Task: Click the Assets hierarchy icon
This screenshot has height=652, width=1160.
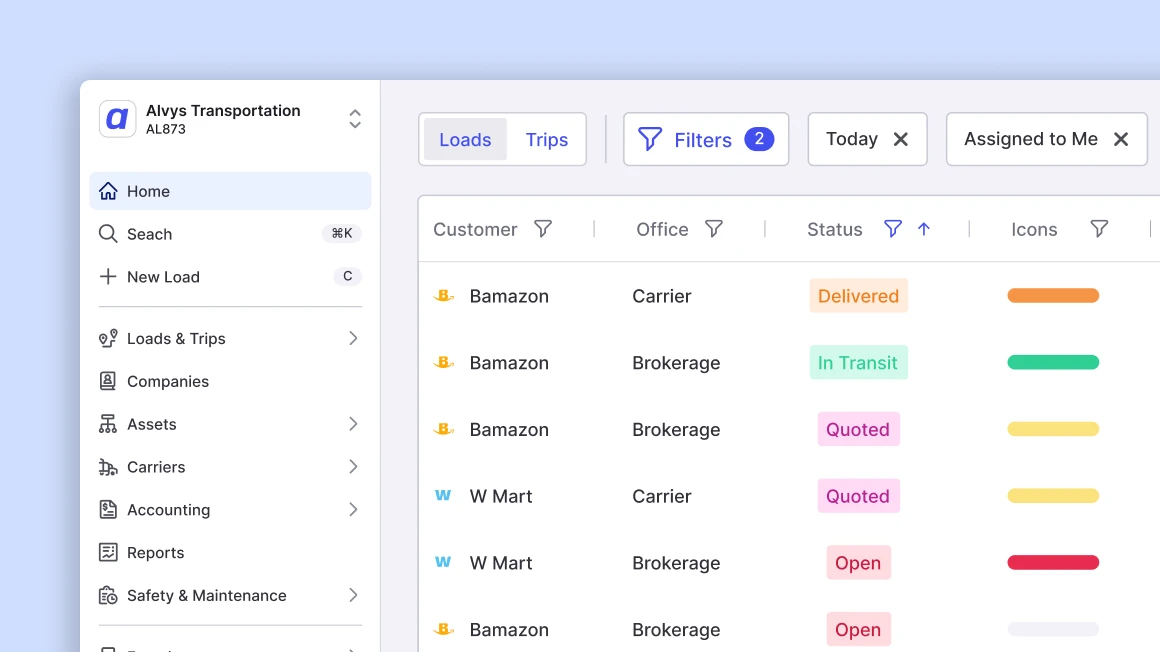Action: pos(108,424)
